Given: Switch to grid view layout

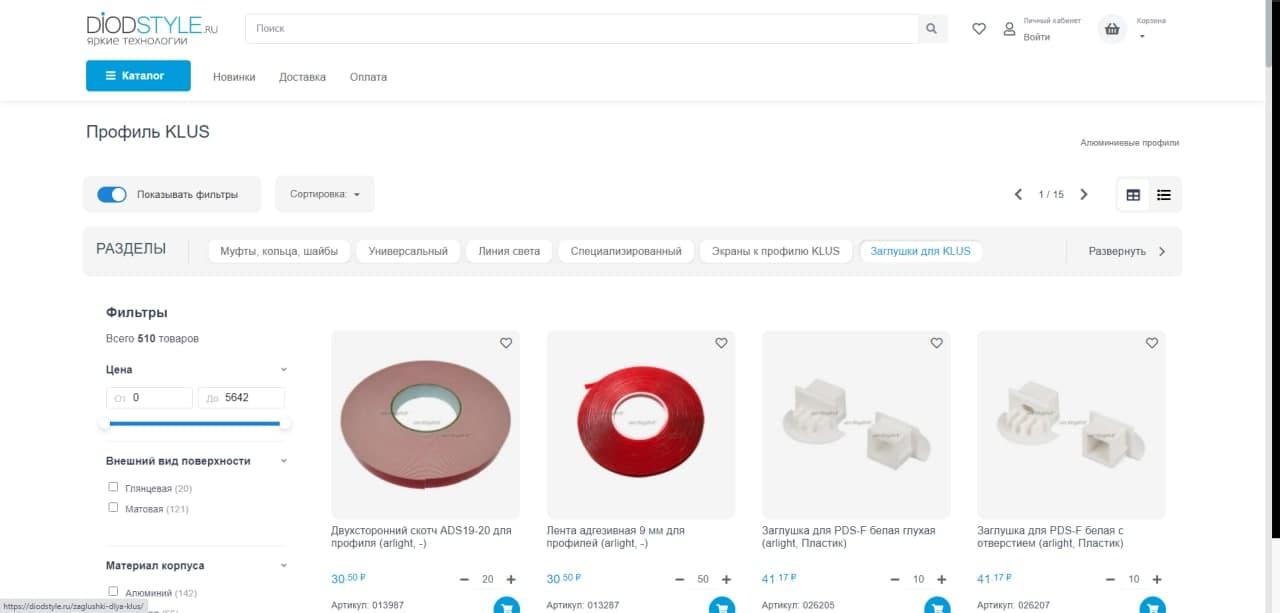Looking at the screenshot, I should [x=1133, y=195].
